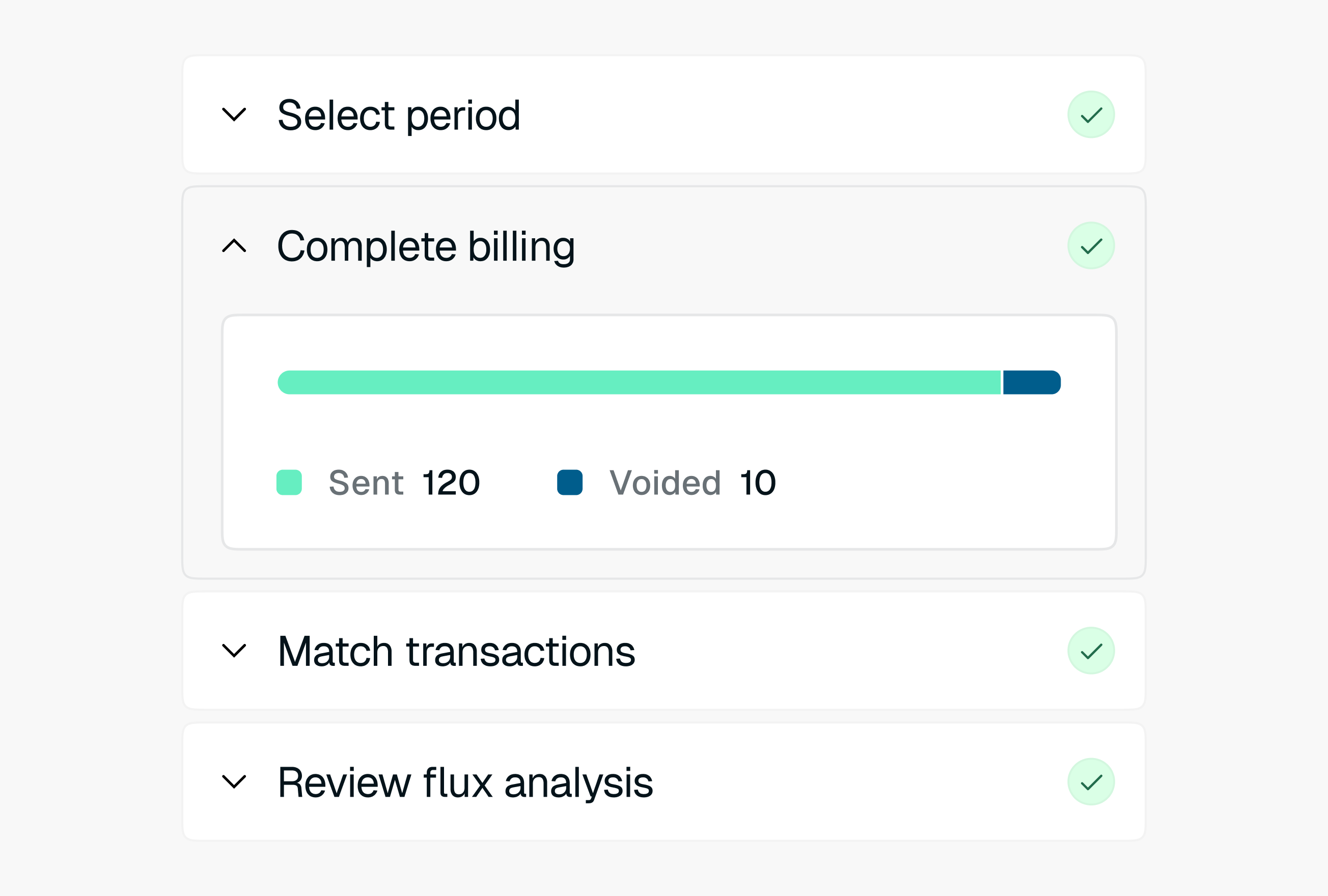The width and height of the screenshot is (1328, 896).
Task: Open the Select period heading
Action: click(399, 116)
